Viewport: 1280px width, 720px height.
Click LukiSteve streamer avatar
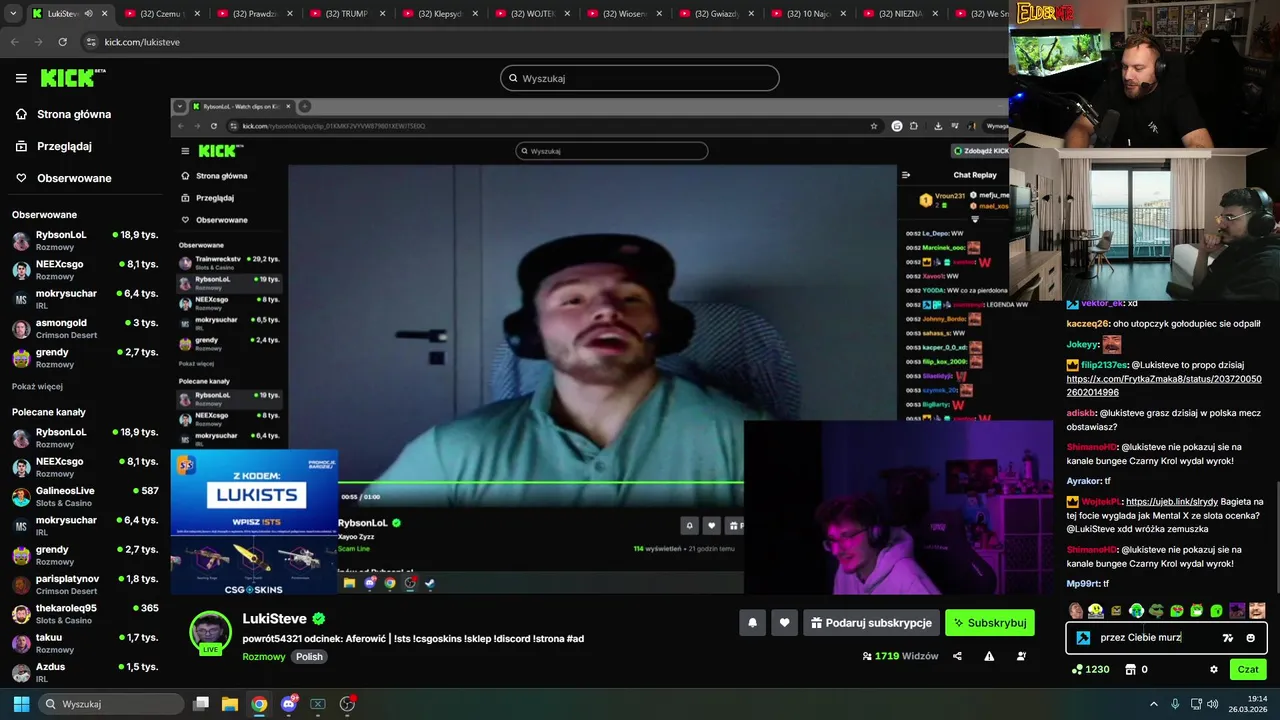[211, 632]
